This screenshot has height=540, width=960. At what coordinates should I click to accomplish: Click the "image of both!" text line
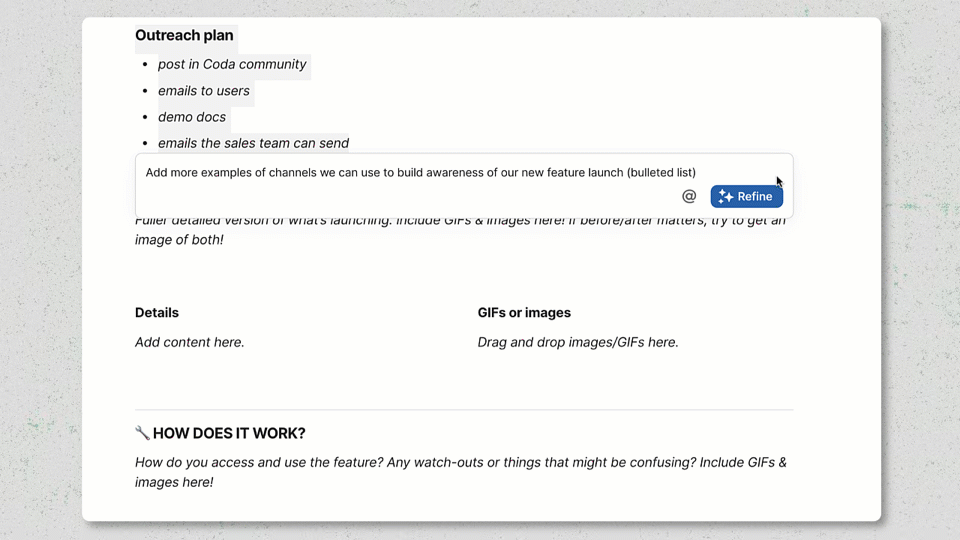179,240
